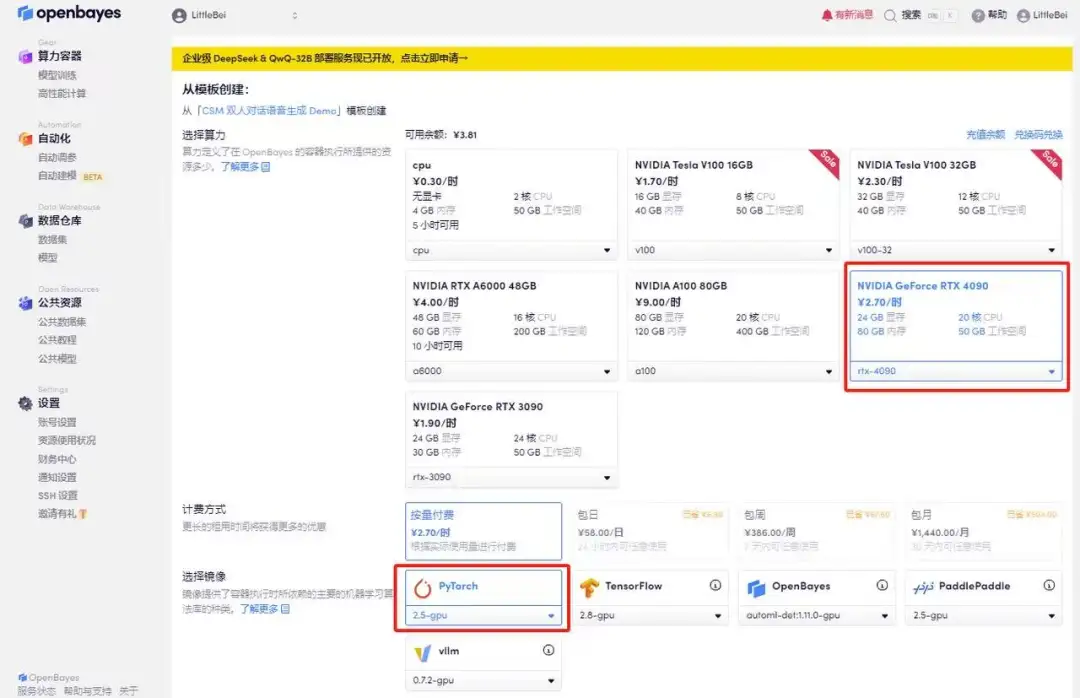This screenshot has height=698, width=1080.
Task: Open PaddlePaddle 2.5-gpu version dropdown
Action: pyautogui.click(x=984, y=615)
